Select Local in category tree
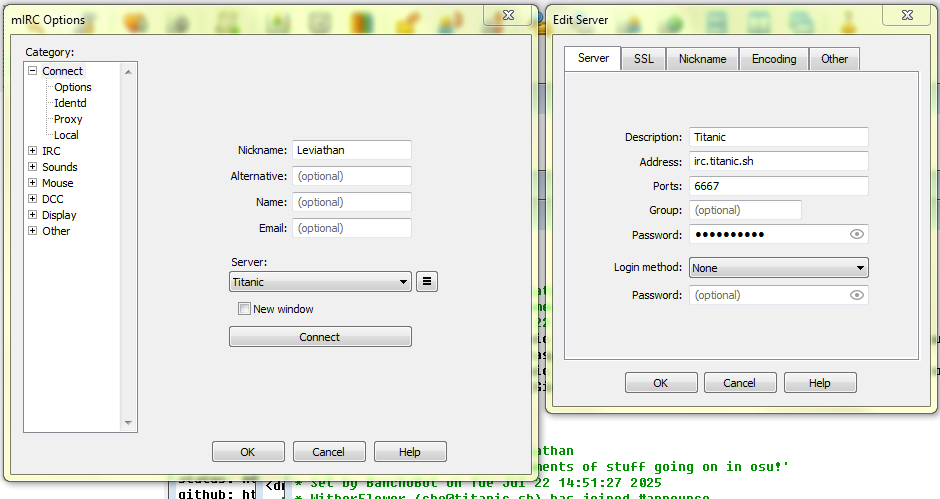 coord(66,135)
